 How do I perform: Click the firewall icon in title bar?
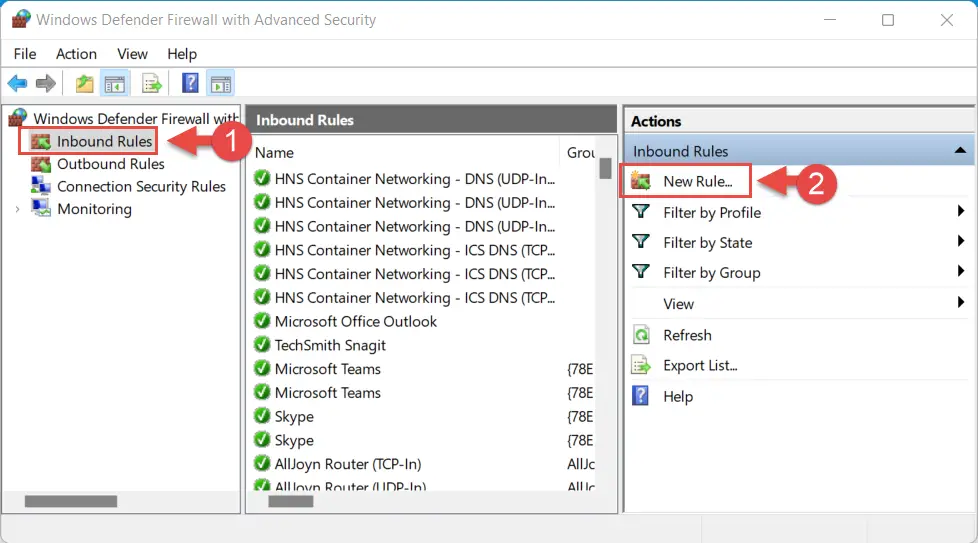21,19
